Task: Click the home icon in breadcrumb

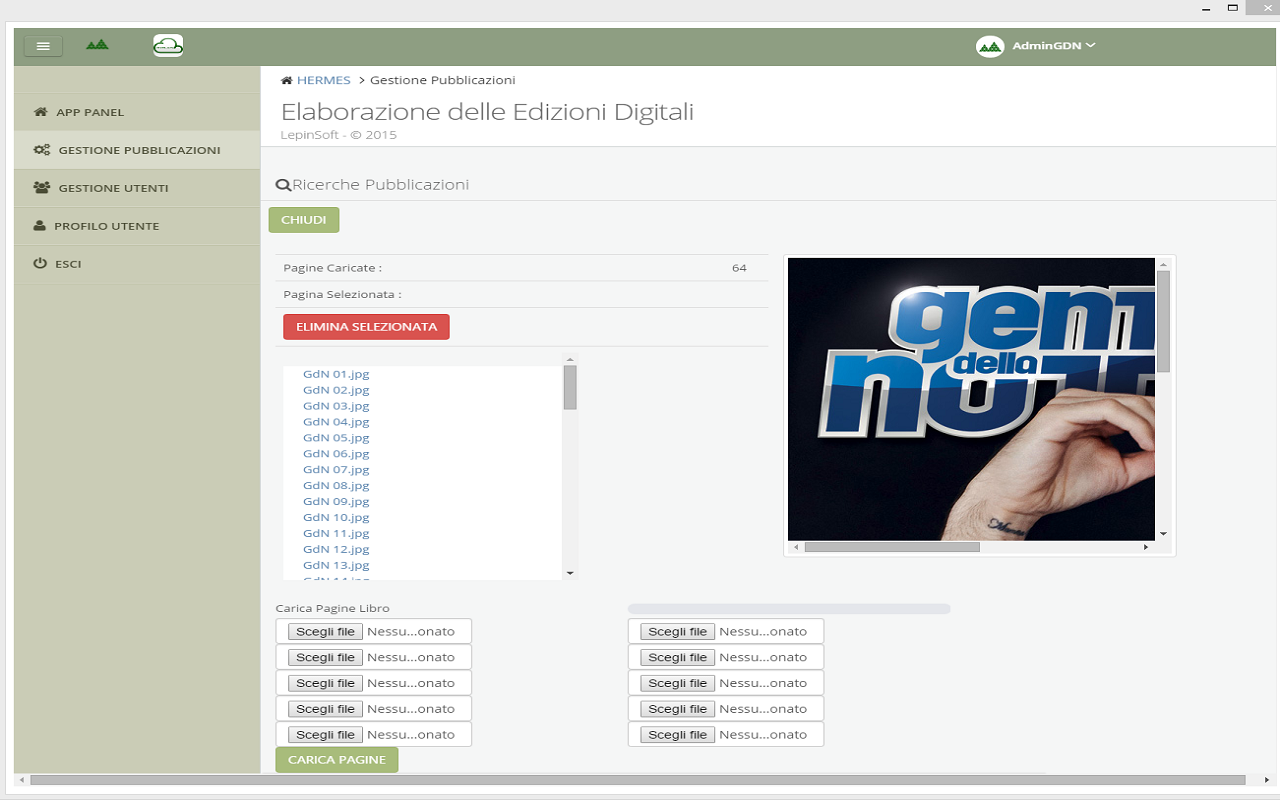Action: pos(287,80)
